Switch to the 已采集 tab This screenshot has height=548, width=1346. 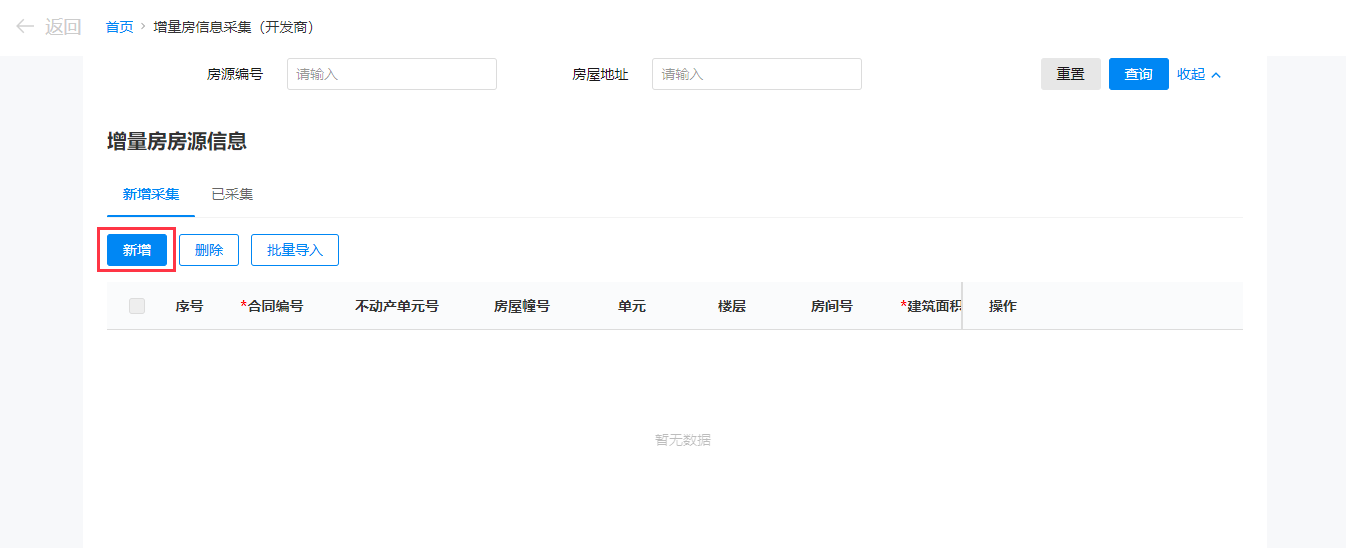click(x=232, y=194)
